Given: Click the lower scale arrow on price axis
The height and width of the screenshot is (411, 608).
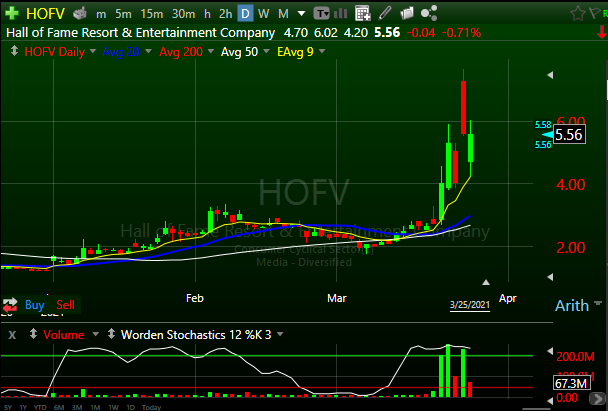Looking at the screenshot, I should pos(550,277).
